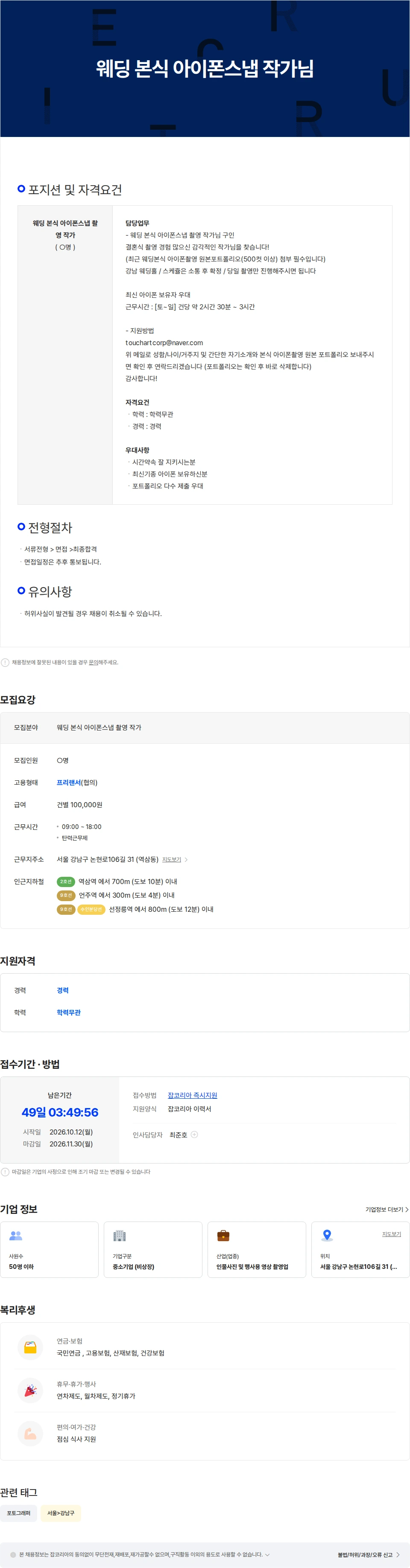Click the 수인분당선 subway line badge
The image size is (410, 1568).
point(91,909)
